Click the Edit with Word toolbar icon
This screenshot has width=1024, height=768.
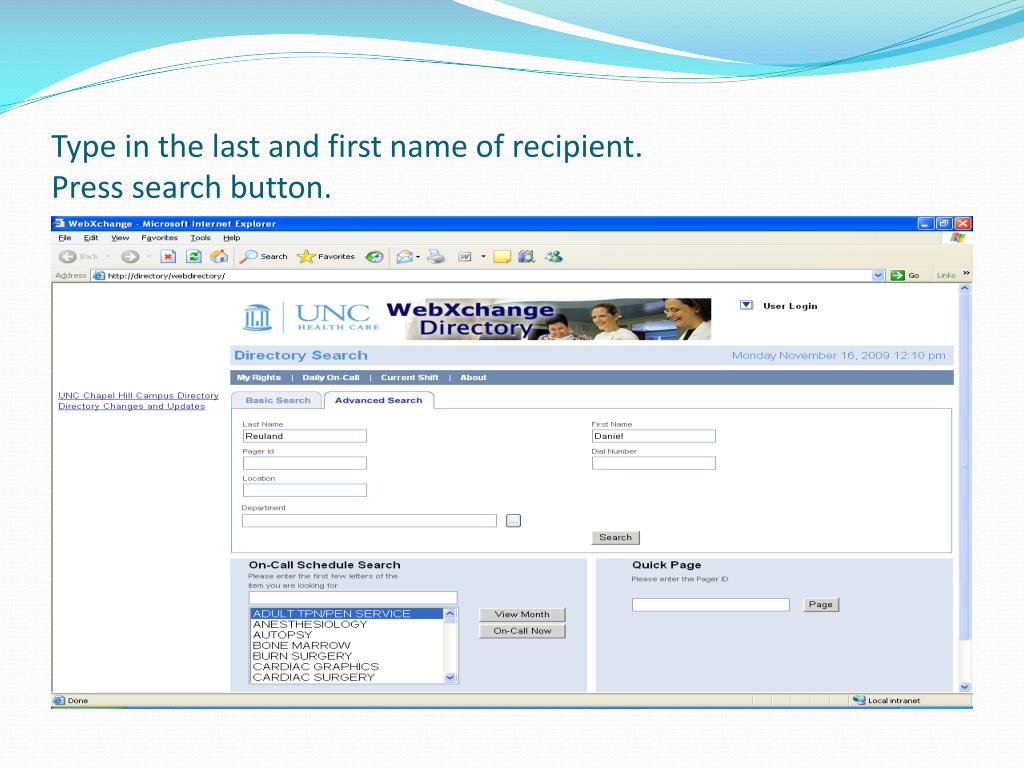click(464, 257)
